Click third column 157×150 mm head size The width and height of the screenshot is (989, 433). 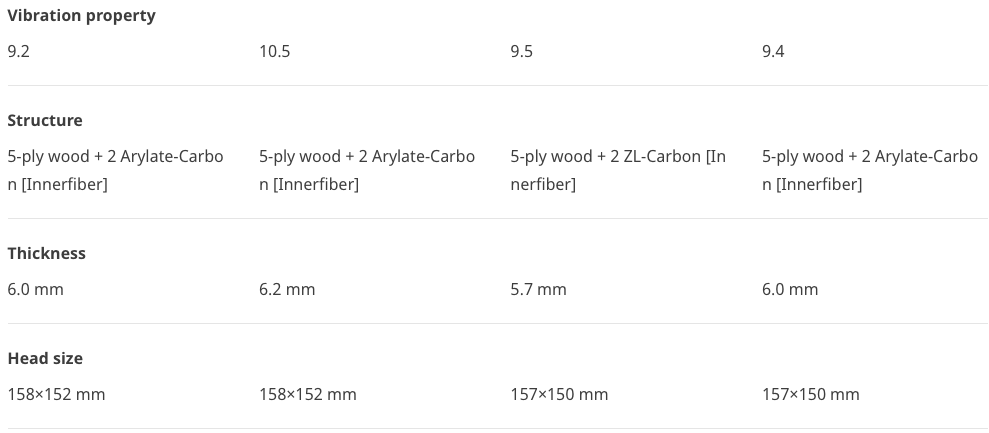coord(559,394)
